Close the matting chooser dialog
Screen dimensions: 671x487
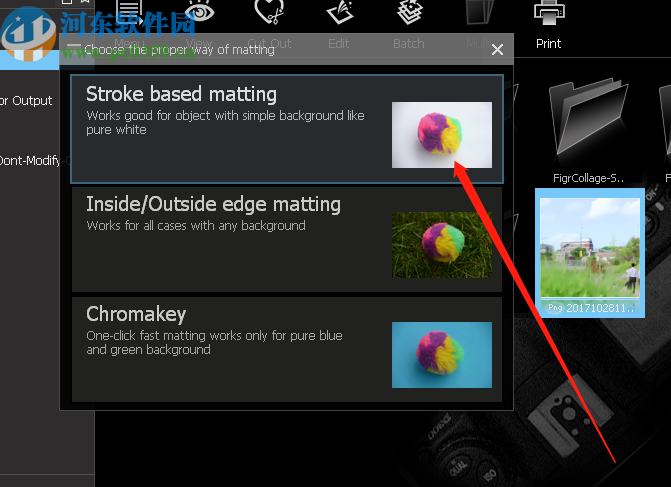click(497, 50)
